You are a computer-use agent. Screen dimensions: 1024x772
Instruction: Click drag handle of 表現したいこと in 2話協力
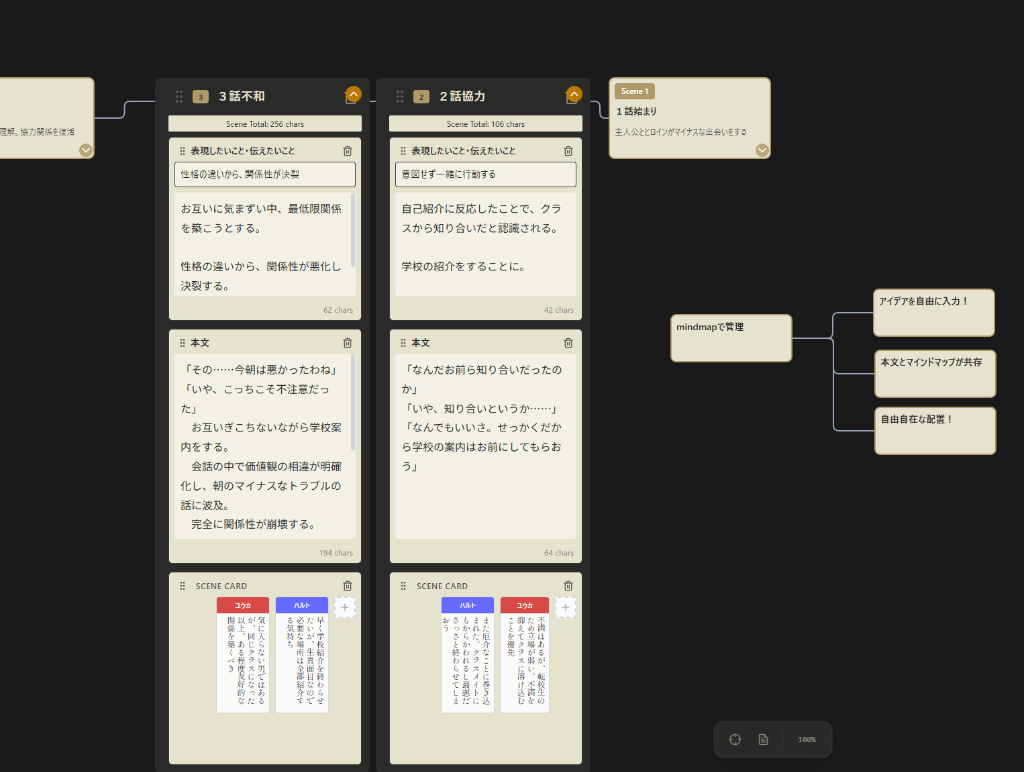click(x=403, y=151)
